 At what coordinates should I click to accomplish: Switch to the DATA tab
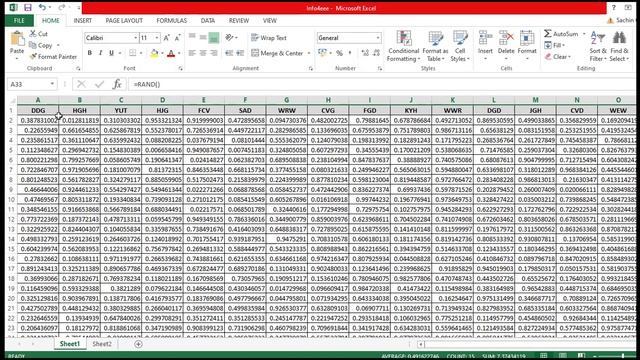tap(208, 20)
